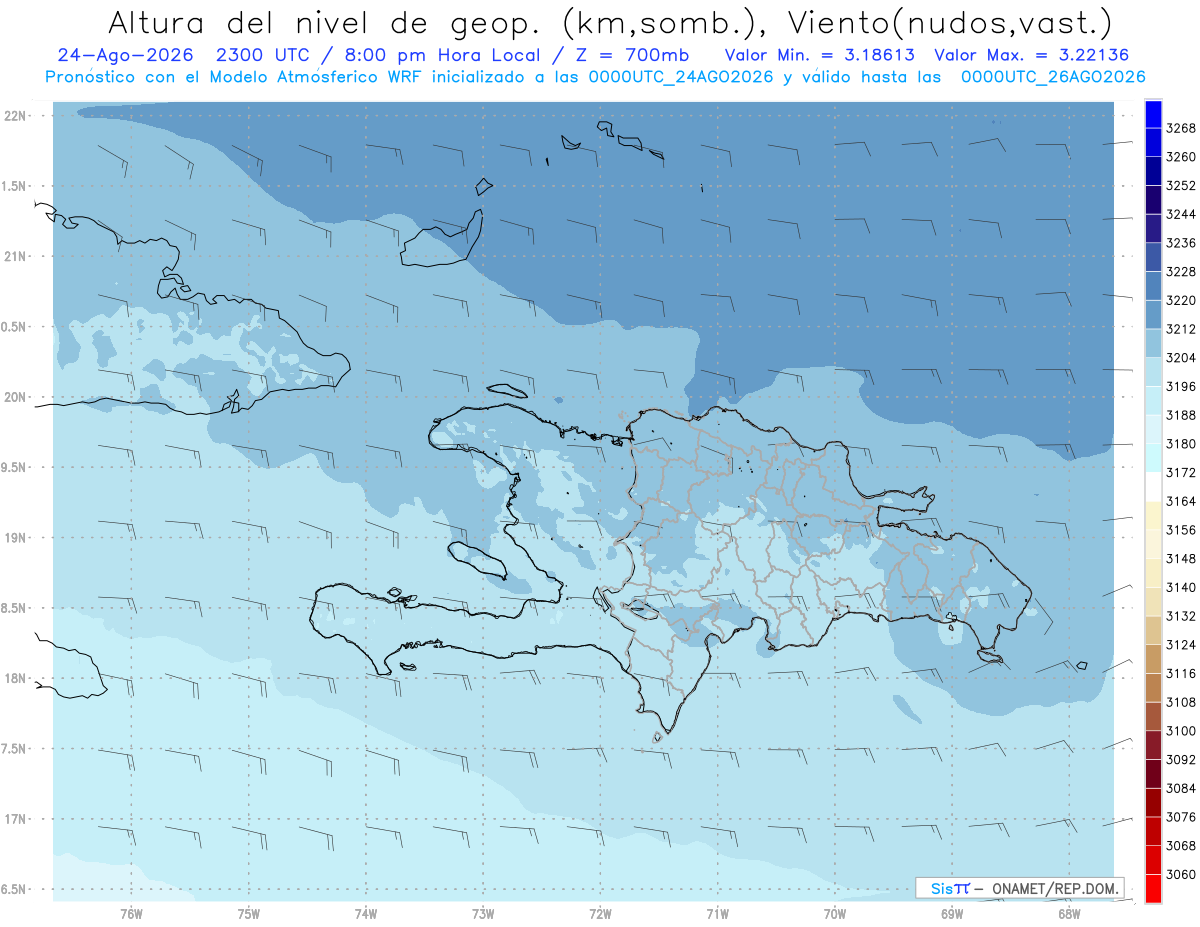Click the '3084' color bar value
Viewport: 1200px width, 927px height.
coord(1181,788)
